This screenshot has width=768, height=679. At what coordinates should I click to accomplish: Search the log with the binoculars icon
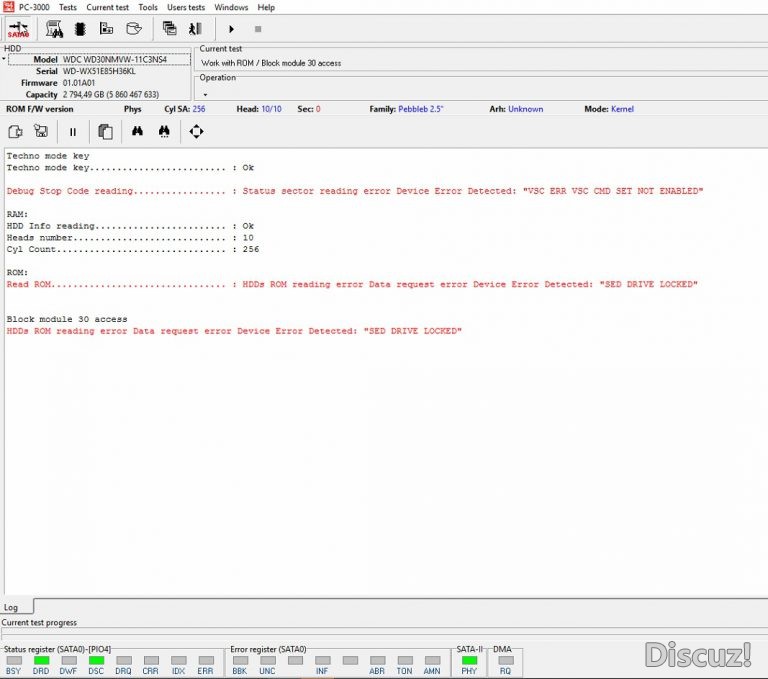(137, 131)
